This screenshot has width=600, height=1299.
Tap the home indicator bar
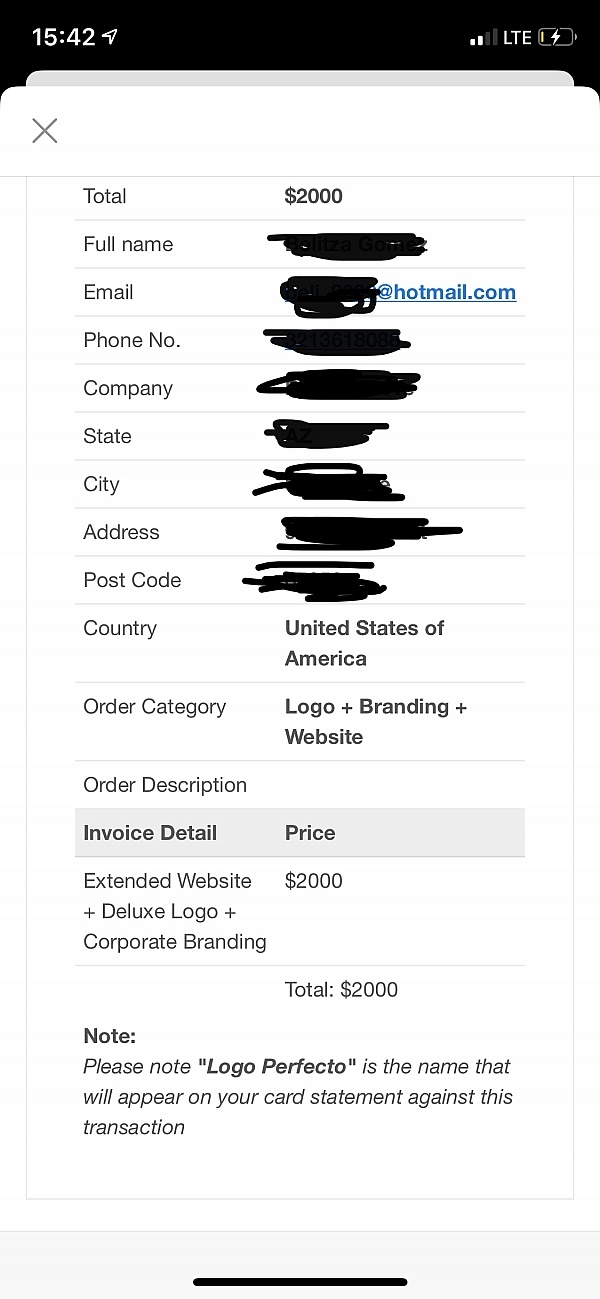pos(300,1282)
